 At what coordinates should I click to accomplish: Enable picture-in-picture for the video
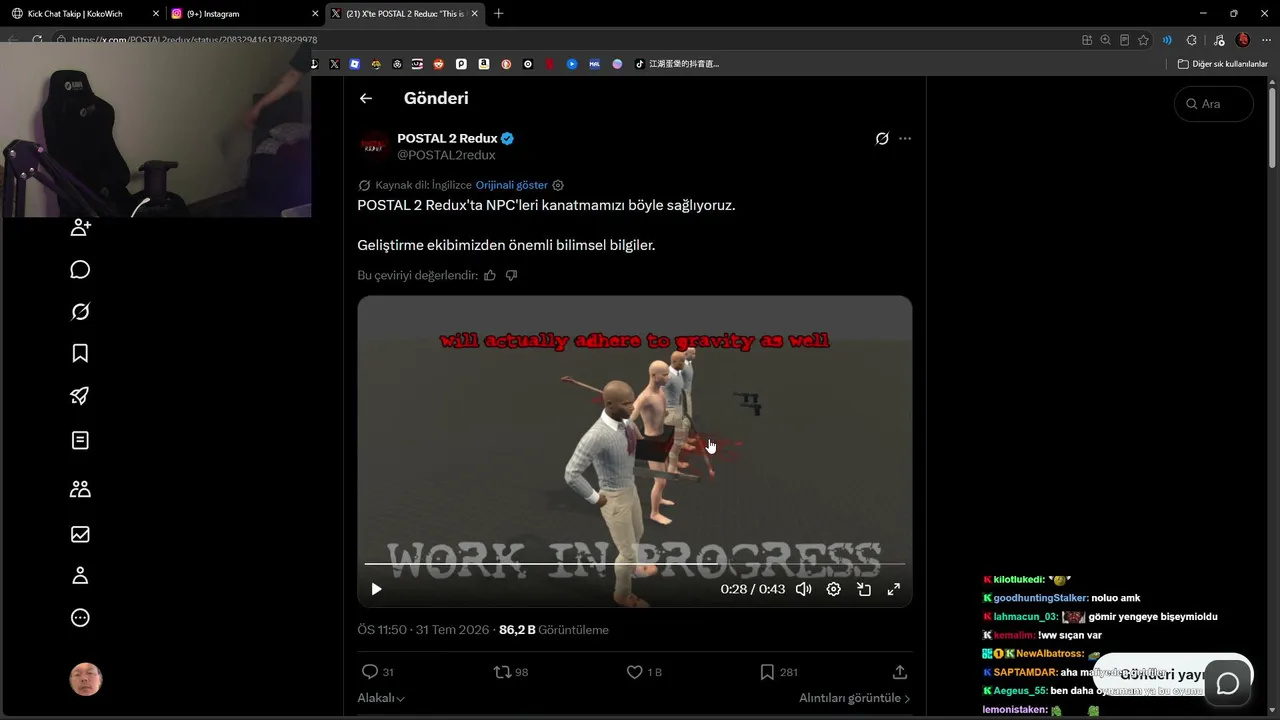tap(864, 589)
